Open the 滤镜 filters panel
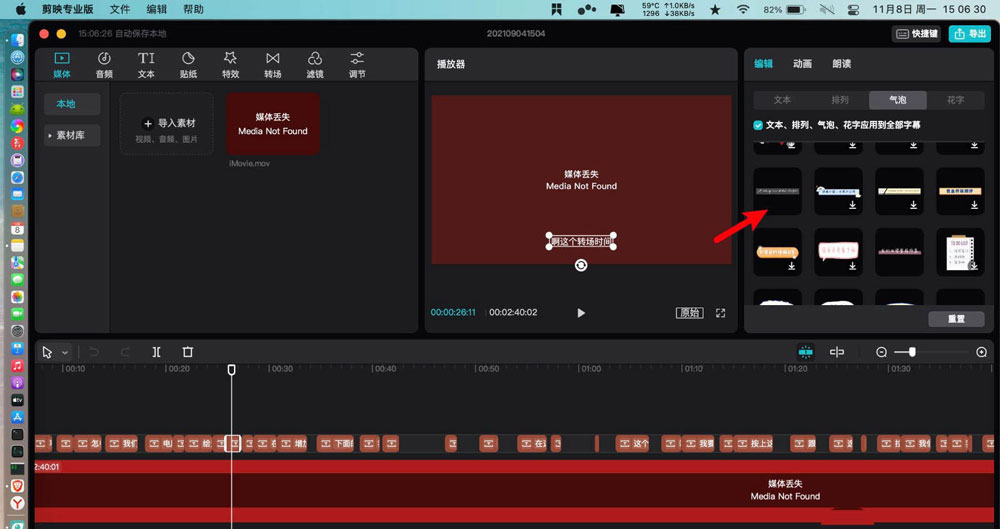 (x=314, y=64)
